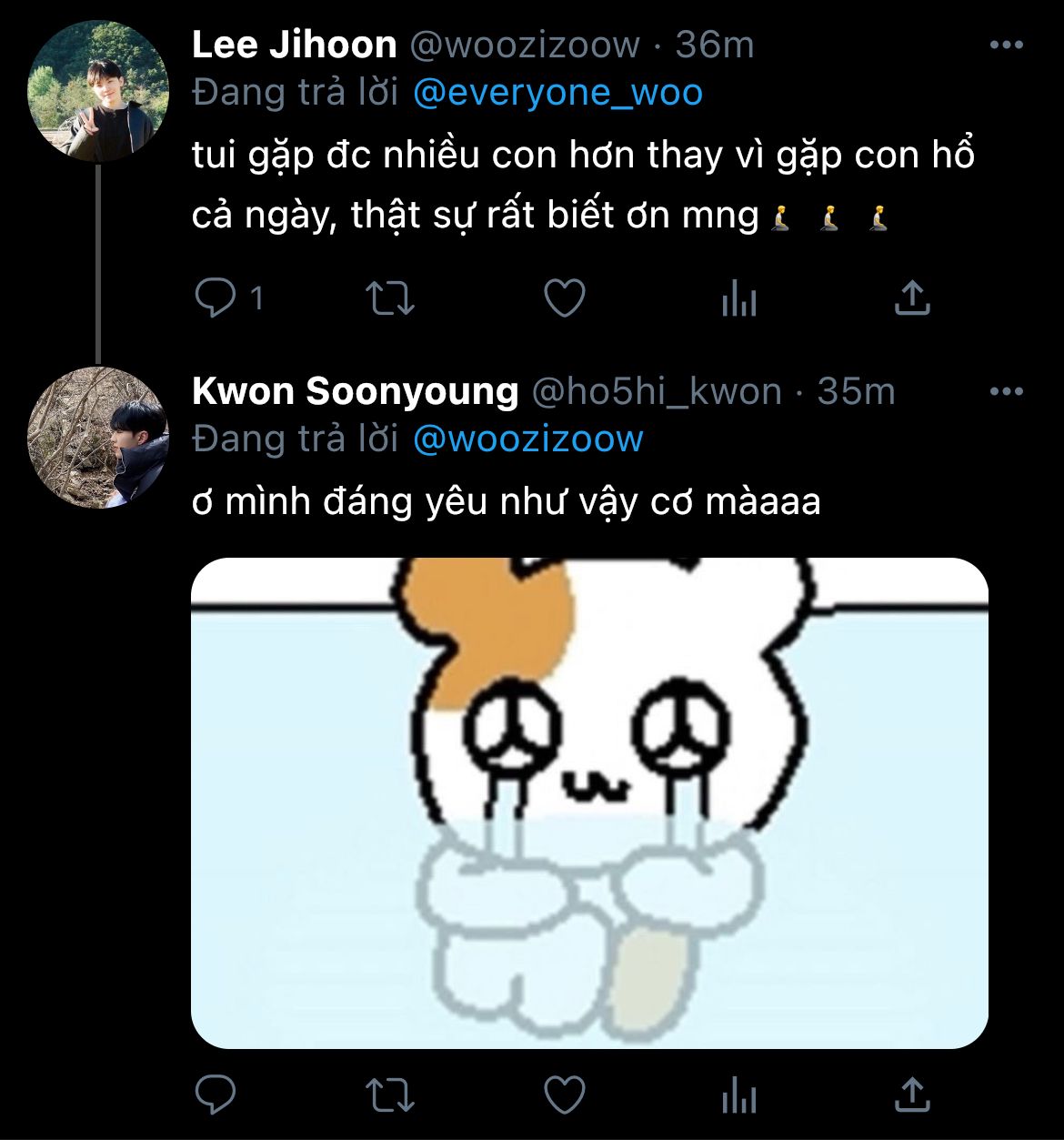Screen dimensions: 1064x1140
Task: Open the crying bunny image attachment
Action: click(x=589, y=802)
